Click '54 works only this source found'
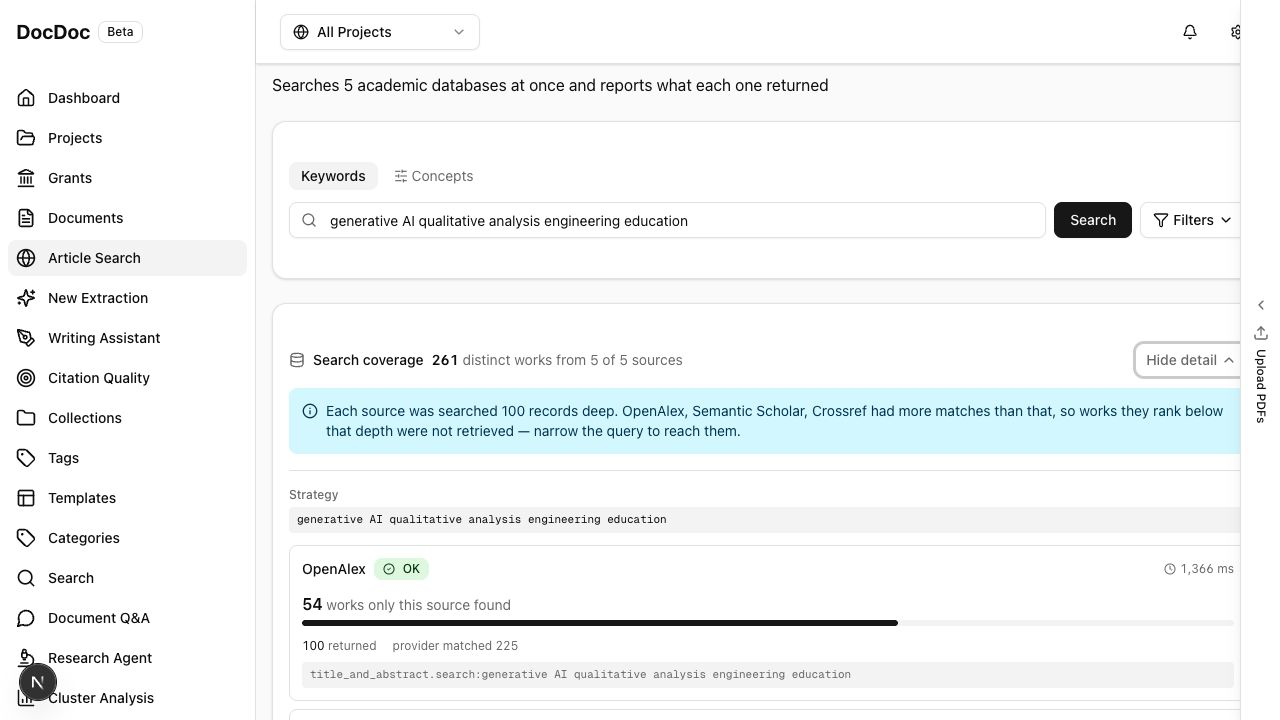This screenshot has height=720, width=1280. 406,604
